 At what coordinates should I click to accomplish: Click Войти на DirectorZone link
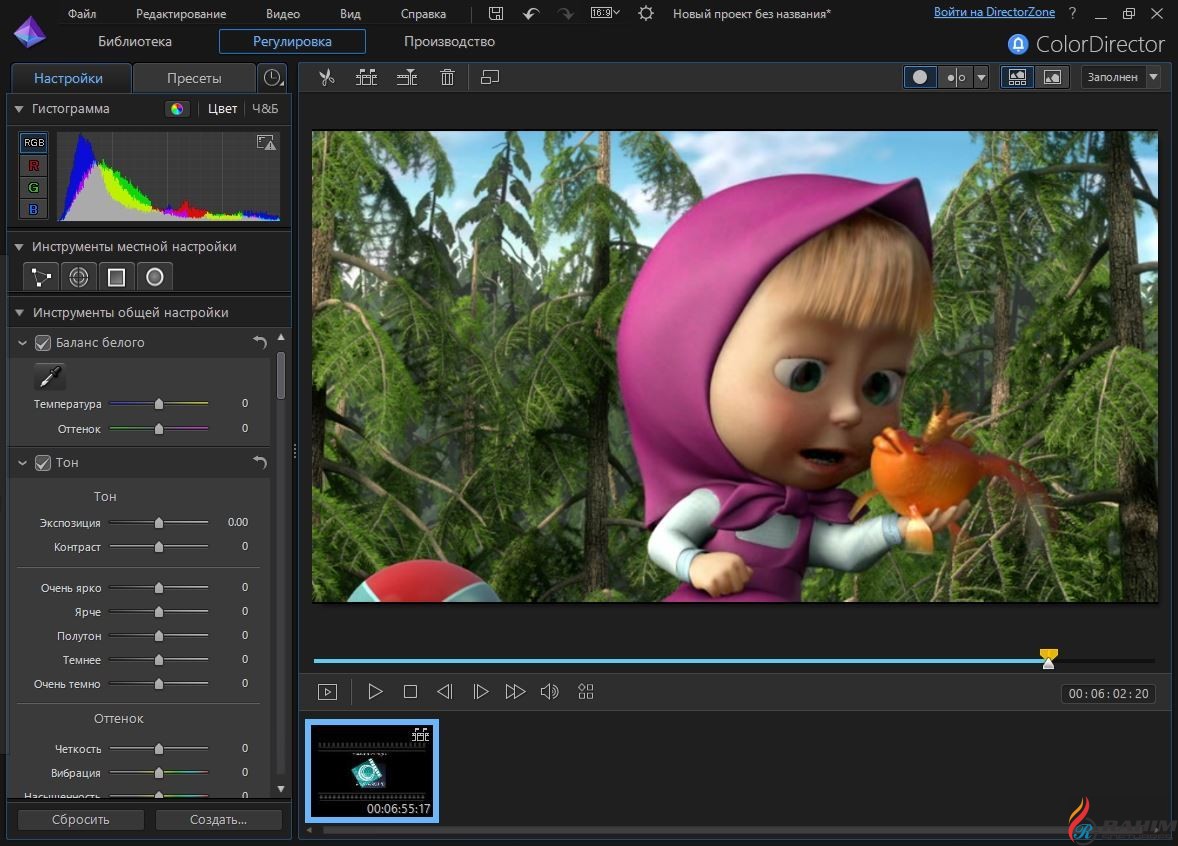click(x=994, y=12)
